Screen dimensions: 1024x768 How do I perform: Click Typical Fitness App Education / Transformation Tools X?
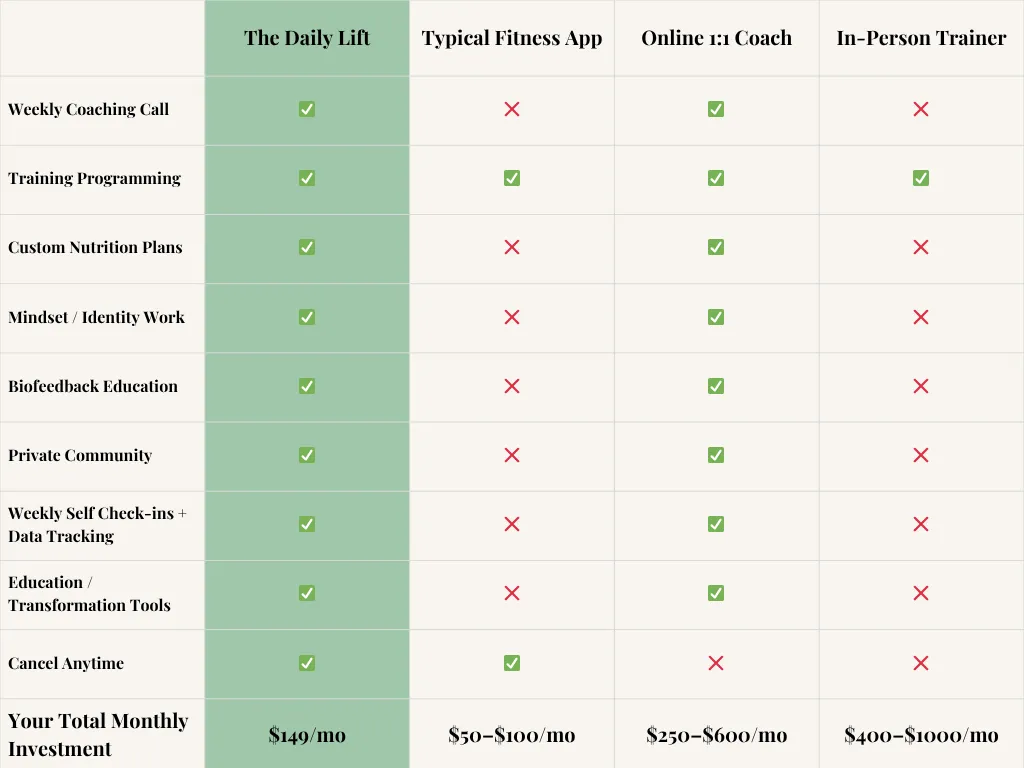512,594
